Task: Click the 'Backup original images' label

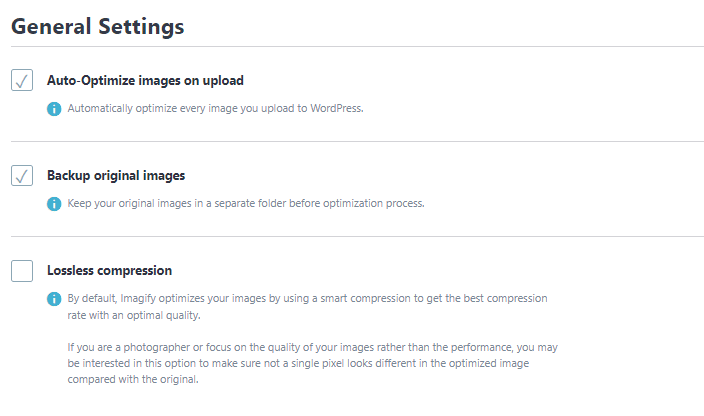Action: (116, 175)
